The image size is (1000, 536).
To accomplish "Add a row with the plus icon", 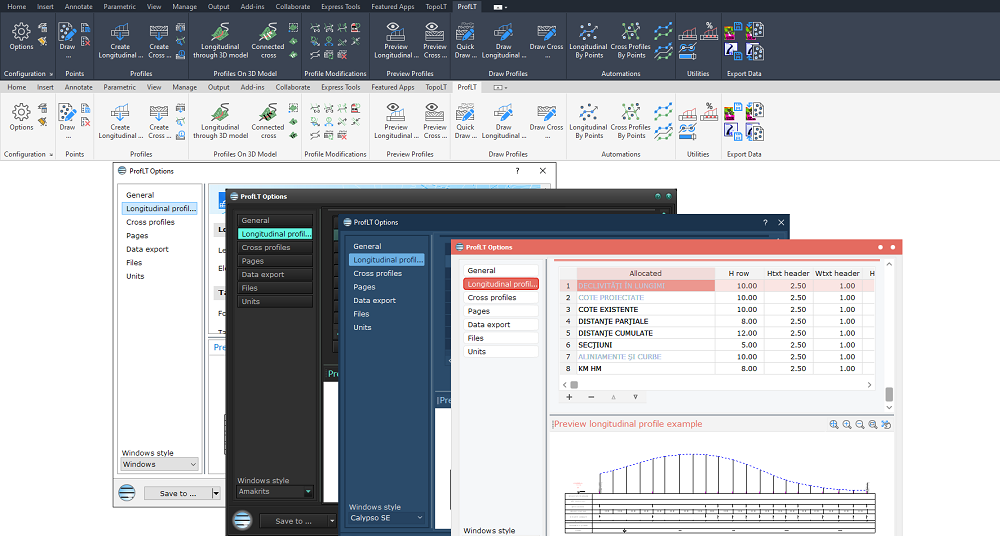I will click(x=570, y=397).
